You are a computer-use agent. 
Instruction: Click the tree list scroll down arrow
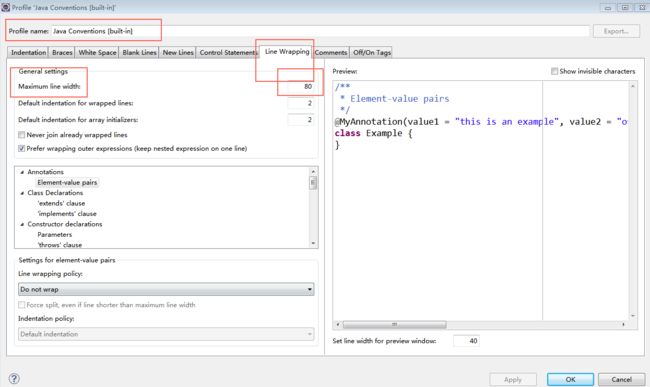click(313, 244)
